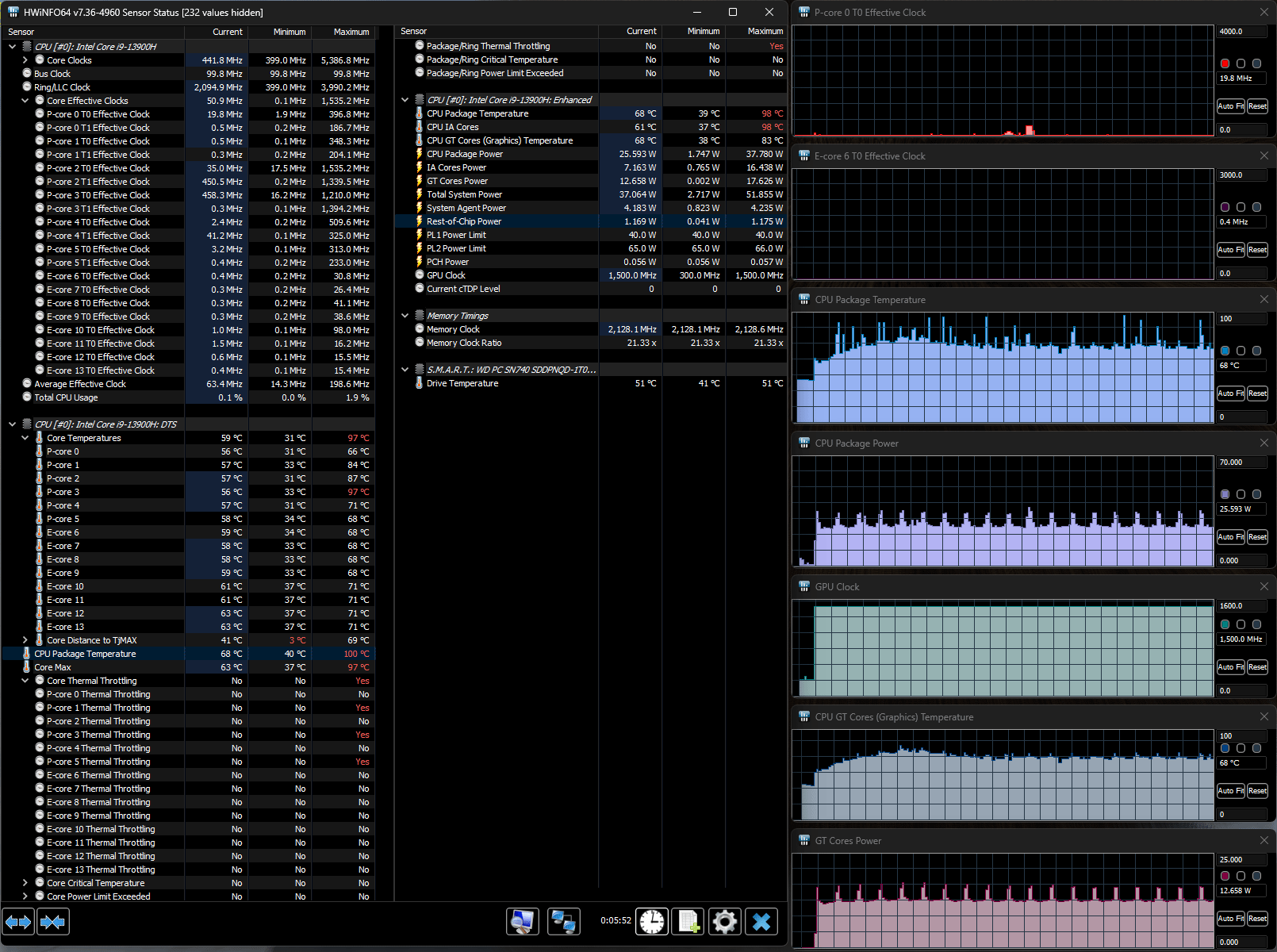Collapse the Memory Timings sensor section
Screen dimensions: 1277x952
tap(405, 316)
